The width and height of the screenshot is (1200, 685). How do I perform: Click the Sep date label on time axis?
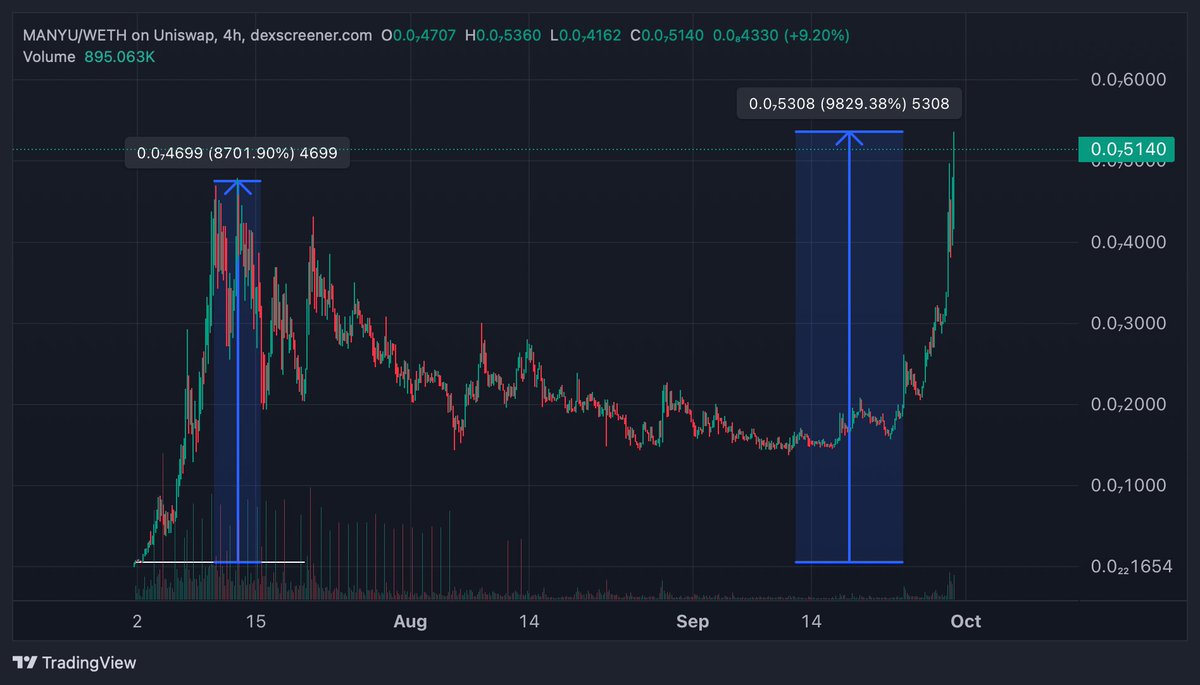[x=692, y=622]
